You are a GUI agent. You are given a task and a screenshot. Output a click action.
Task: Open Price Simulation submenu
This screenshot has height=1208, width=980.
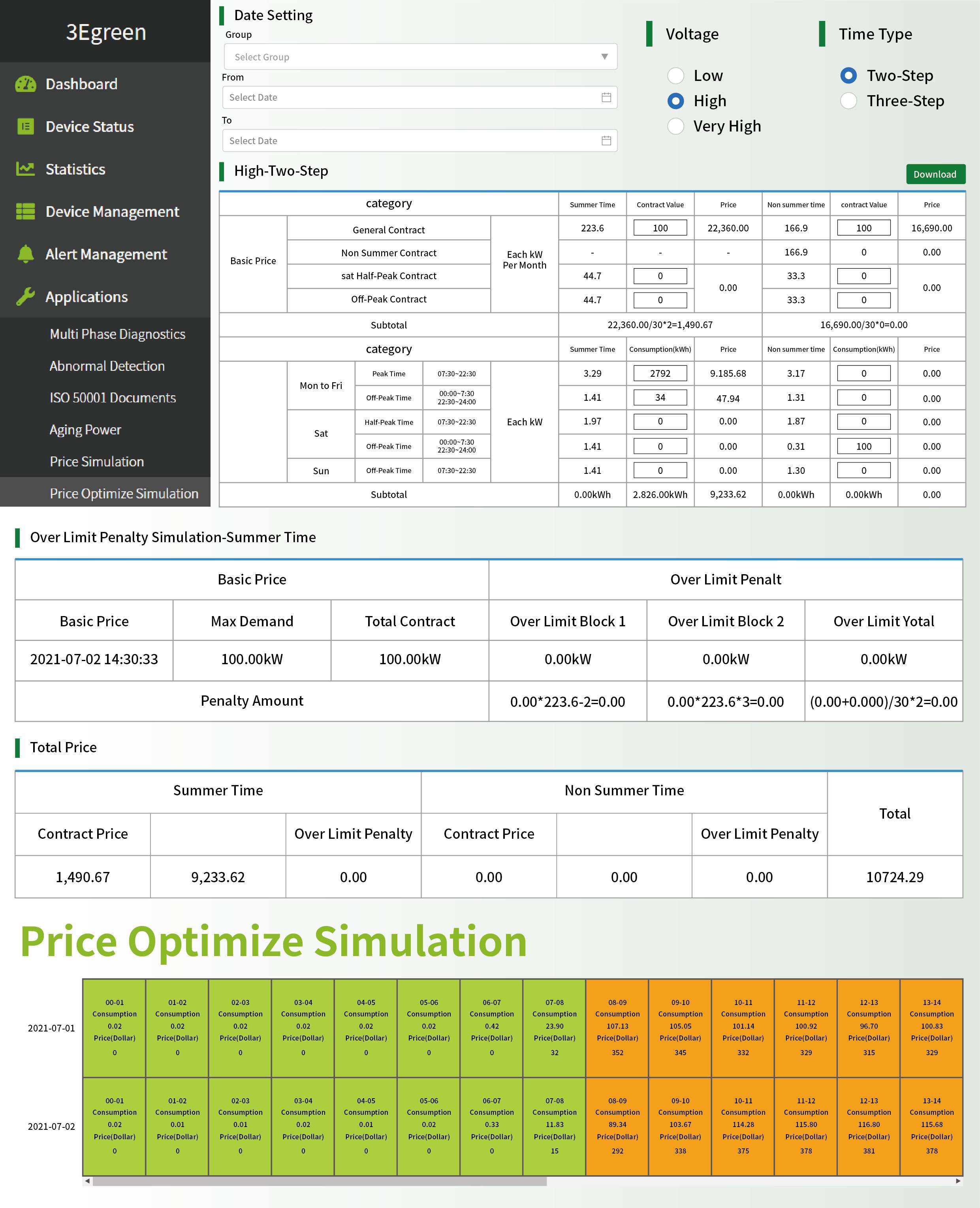pyautogui.click(x=97, y=462)
